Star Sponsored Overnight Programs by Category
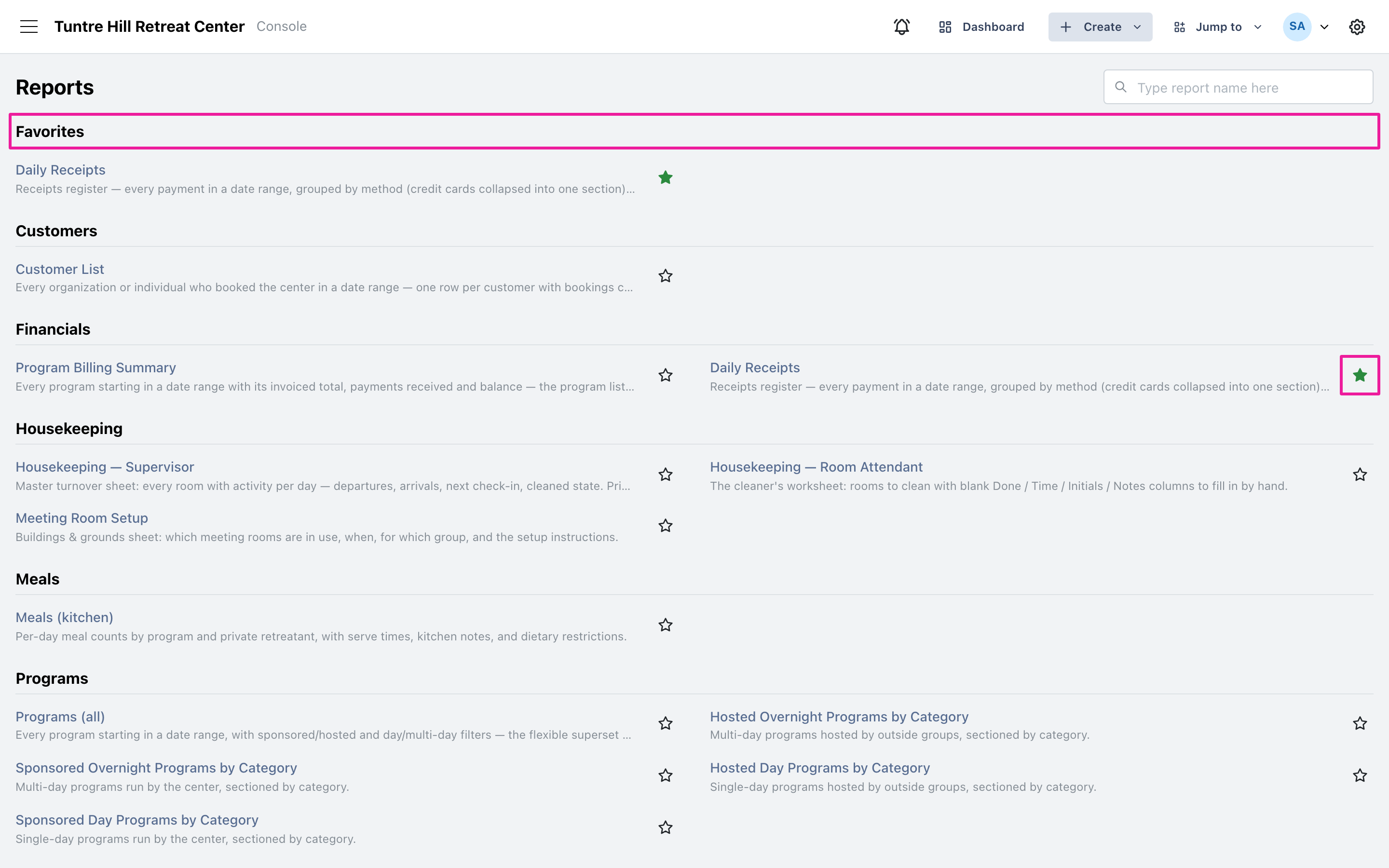The image size is (1389, 868). click(x=665, y=775)
